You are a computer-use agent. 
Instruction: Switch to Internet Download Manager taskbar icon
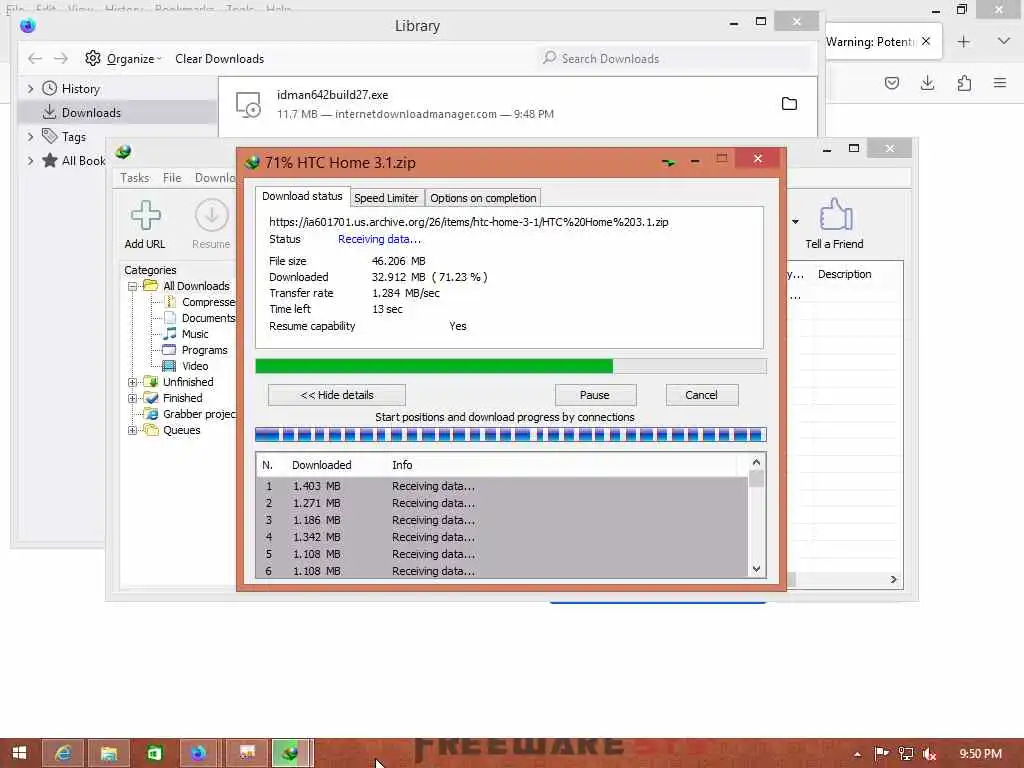tap(290, 753)
